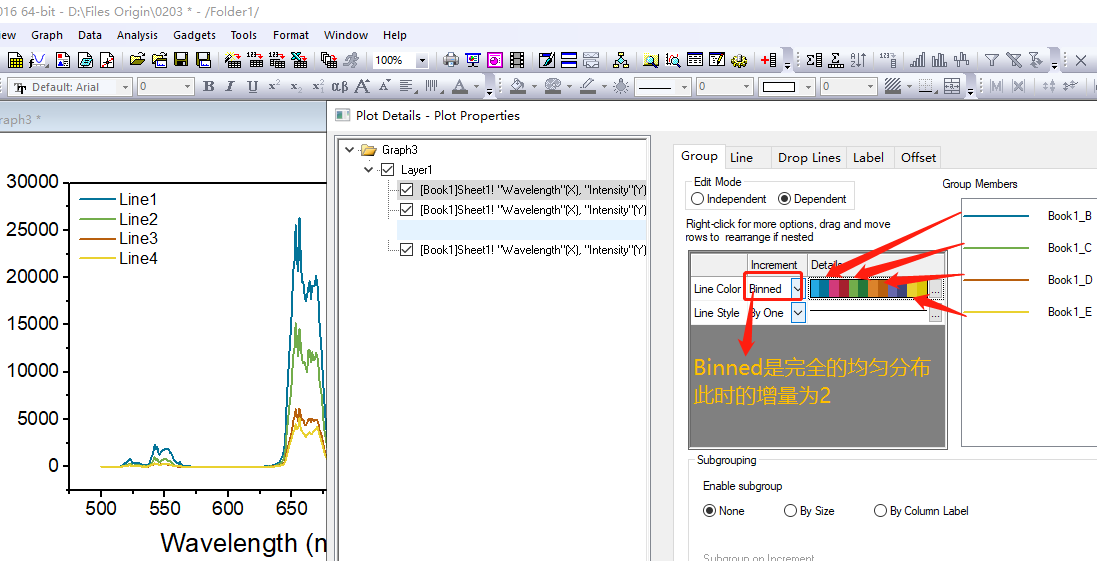Click the film-strip Video Builder icon
The width and height of the screenshot is (1097, 561).
click(x=517, y=60)
